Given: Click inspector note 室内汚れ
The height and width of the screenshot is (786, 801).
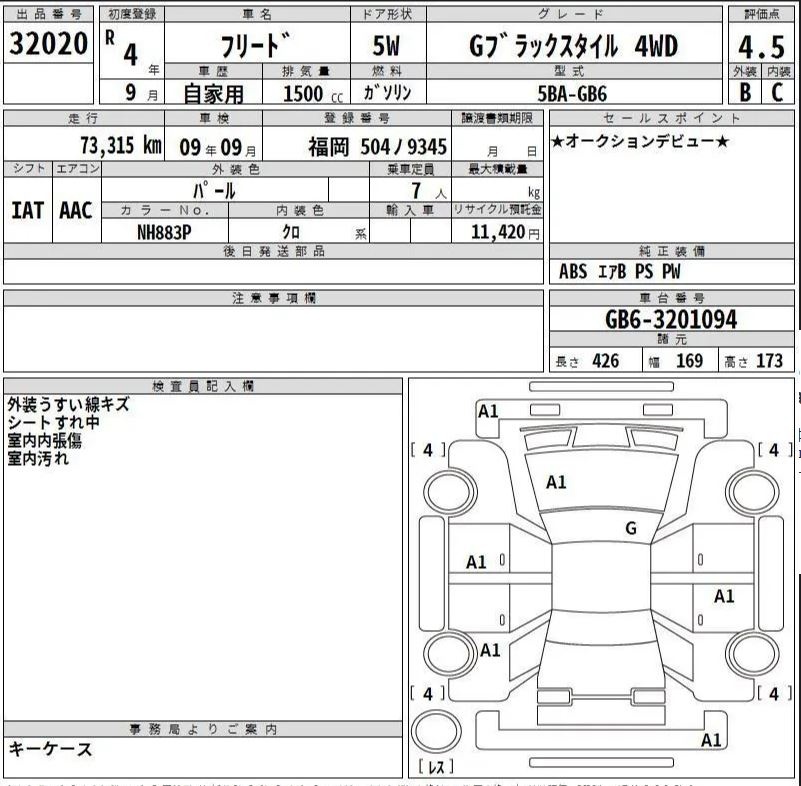Looking at the screenshot, I should (38, 458).
